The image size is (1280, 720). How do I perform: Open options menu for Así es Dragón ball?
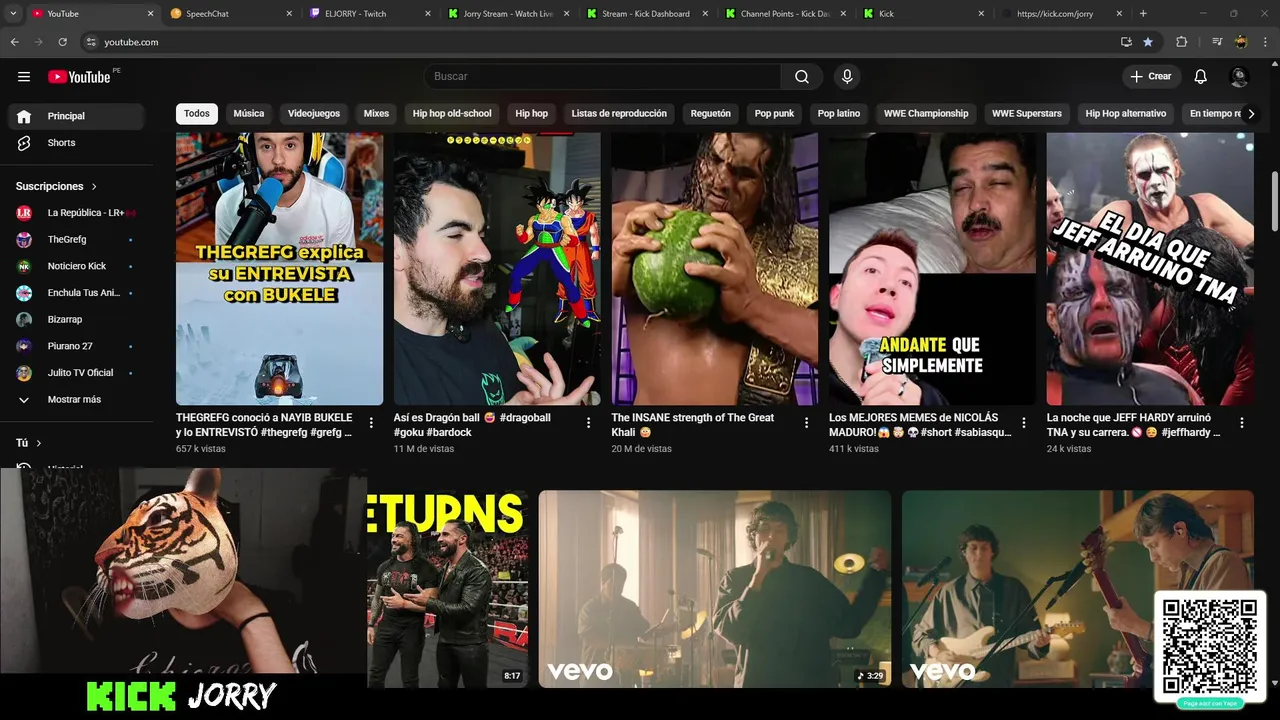click(x=588, y=423)
